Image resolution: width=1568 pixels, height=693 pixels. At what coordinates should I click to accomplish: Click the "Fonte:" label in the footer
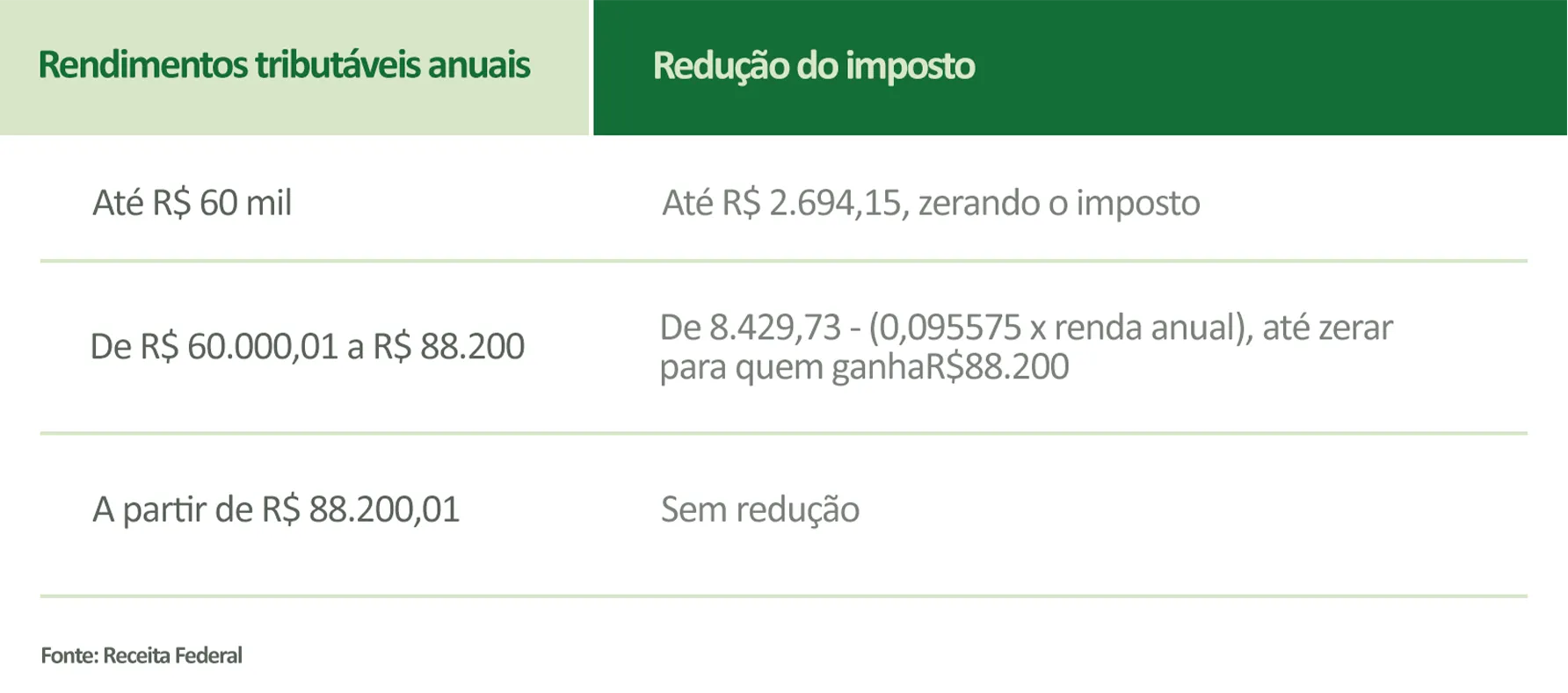[69, 655]
